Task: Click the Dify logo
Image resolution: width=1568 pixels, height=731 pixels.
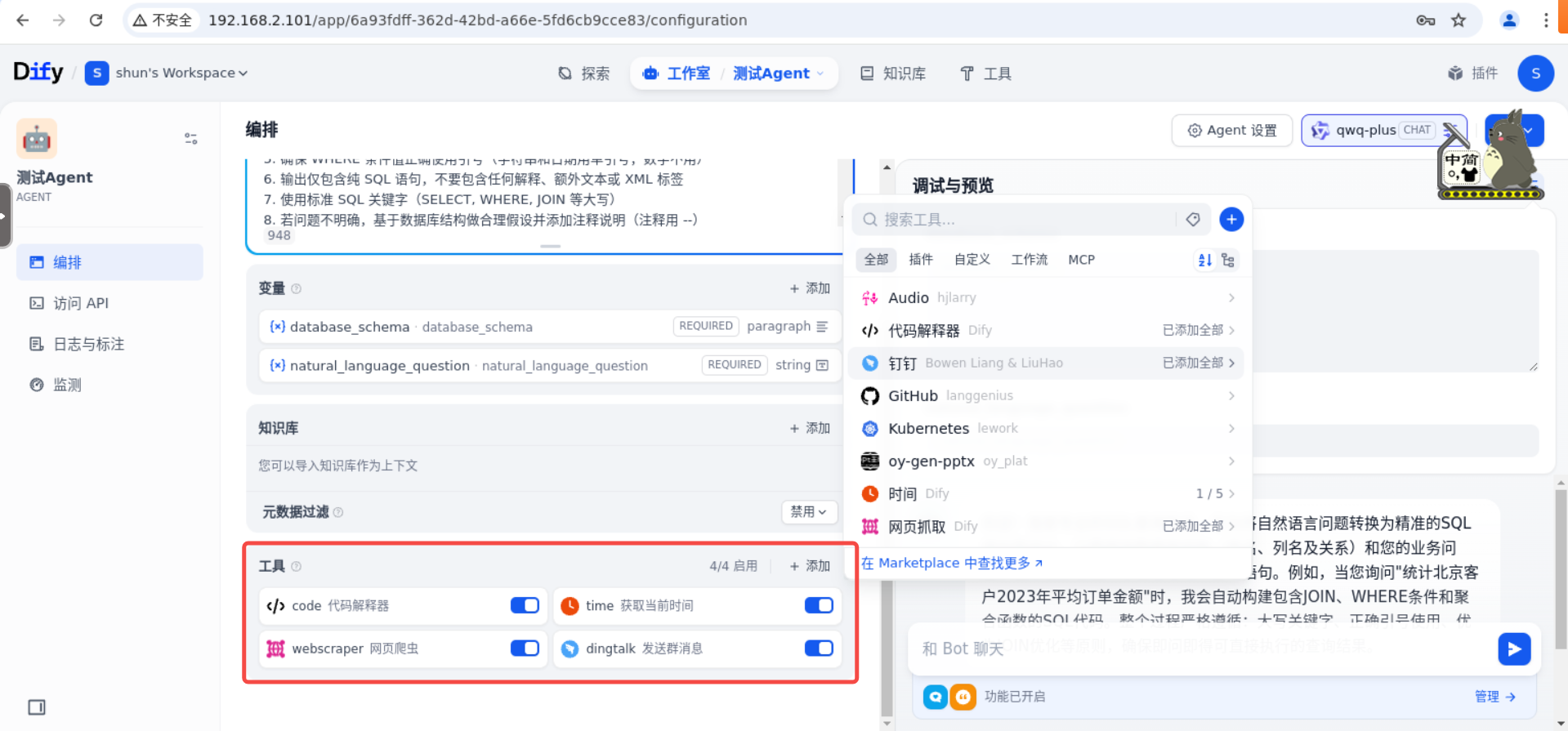Action: coord(38,73)
